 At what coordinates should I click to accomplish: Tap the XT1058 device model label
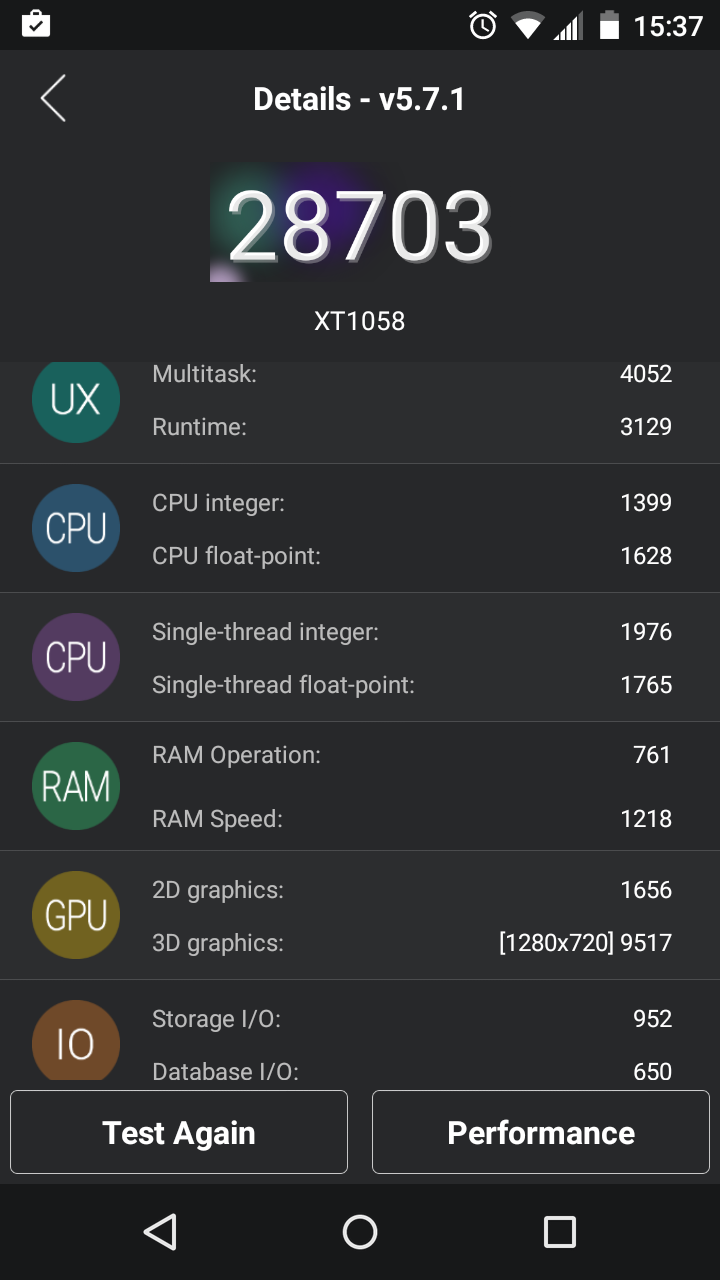coord(359,321)
